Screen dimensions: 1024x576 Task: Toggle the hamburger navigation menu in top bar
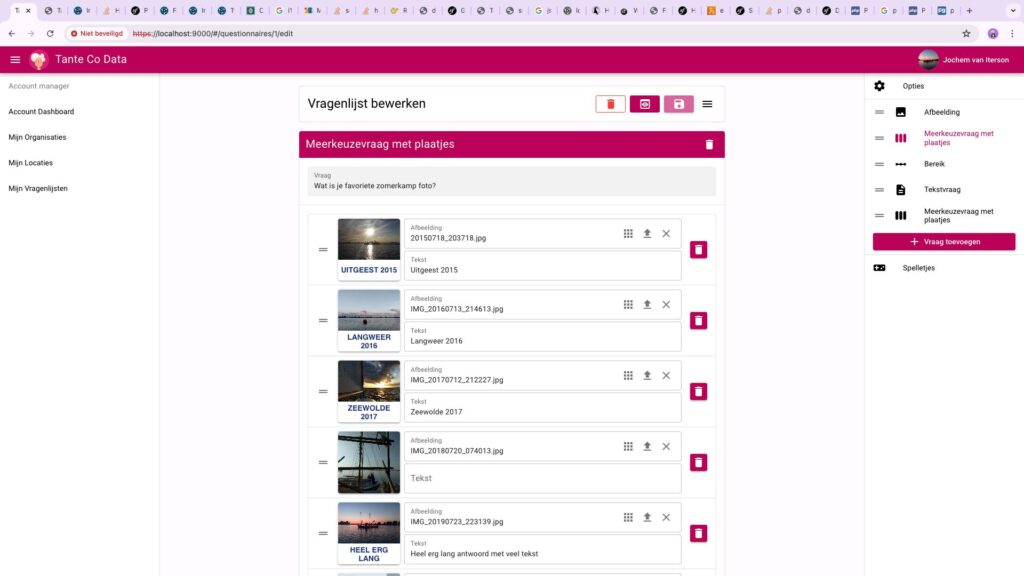coord(15,60)
